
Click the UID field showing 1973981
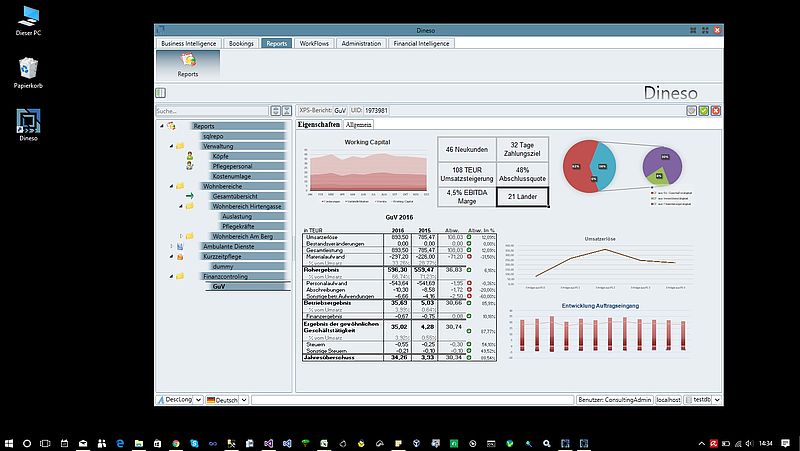tap(376, 110)
